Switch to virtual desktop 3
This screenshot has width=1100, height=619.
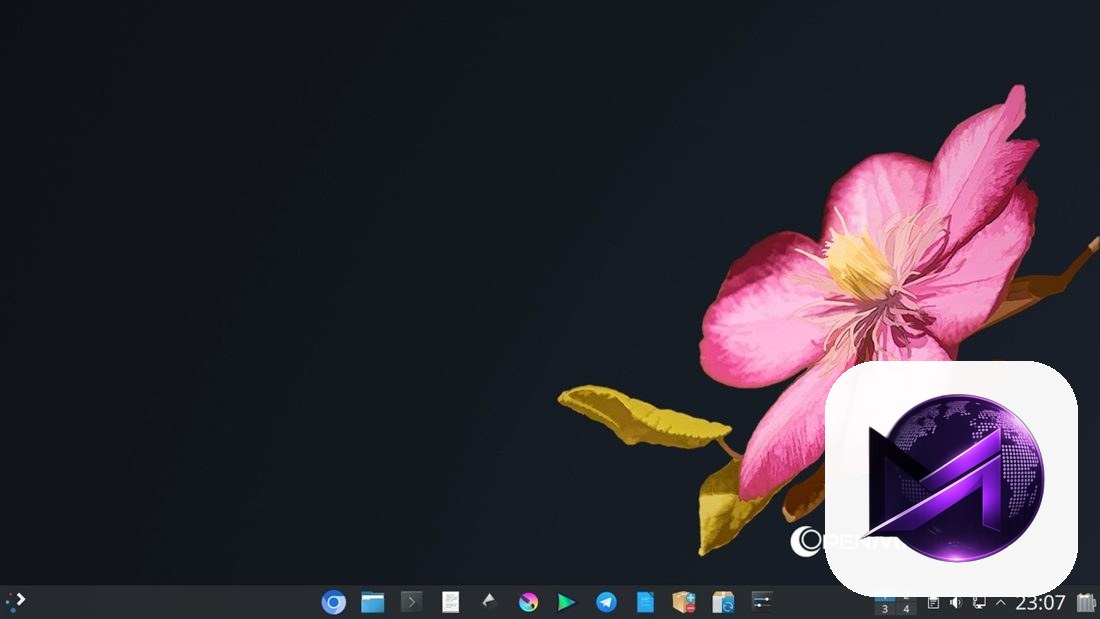pyautogui.click(x=885, y=608)
